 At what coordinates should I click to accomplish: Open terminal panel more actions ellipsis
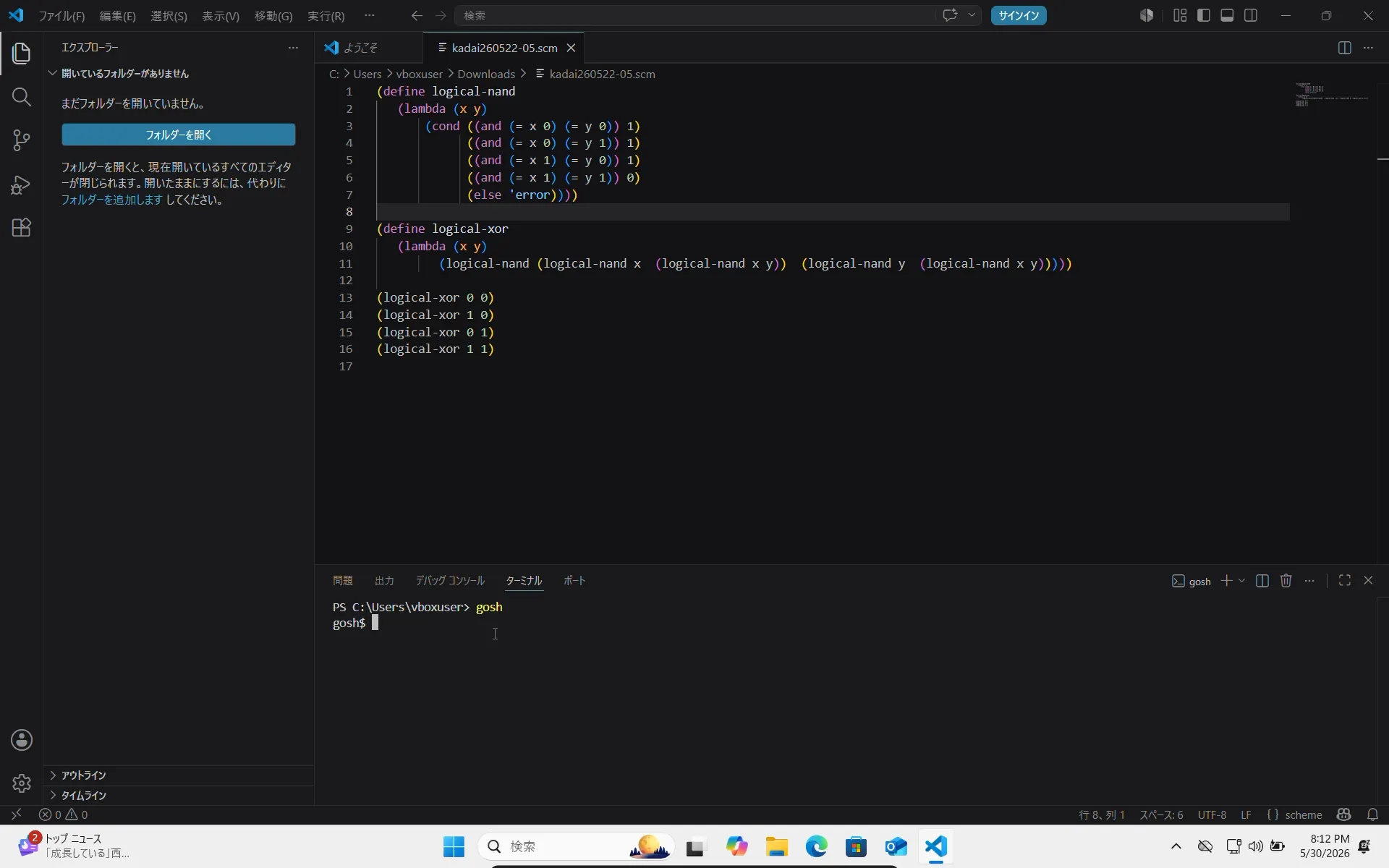[x=1309, y=581]
